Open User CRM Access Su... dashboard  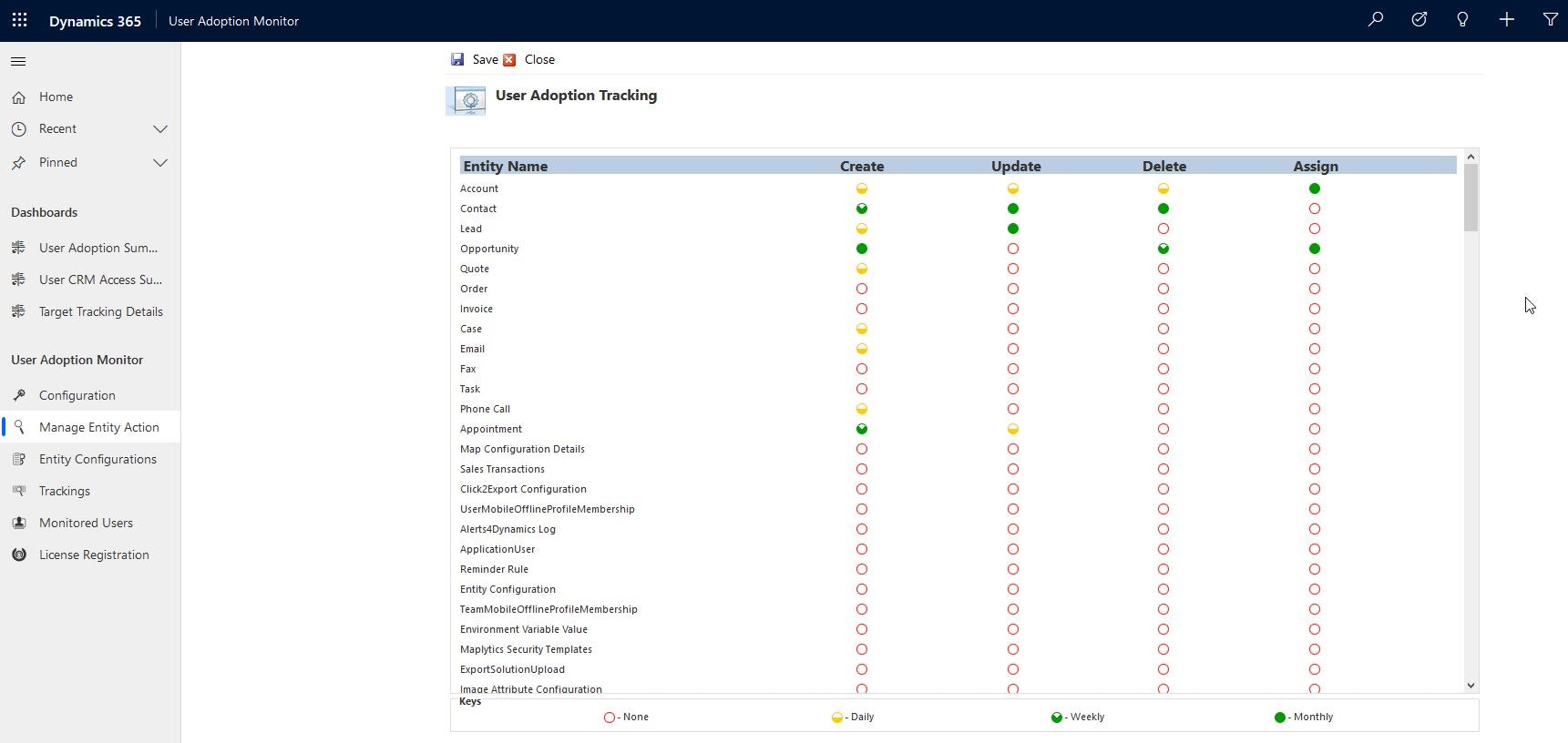(x=100, y=280)
